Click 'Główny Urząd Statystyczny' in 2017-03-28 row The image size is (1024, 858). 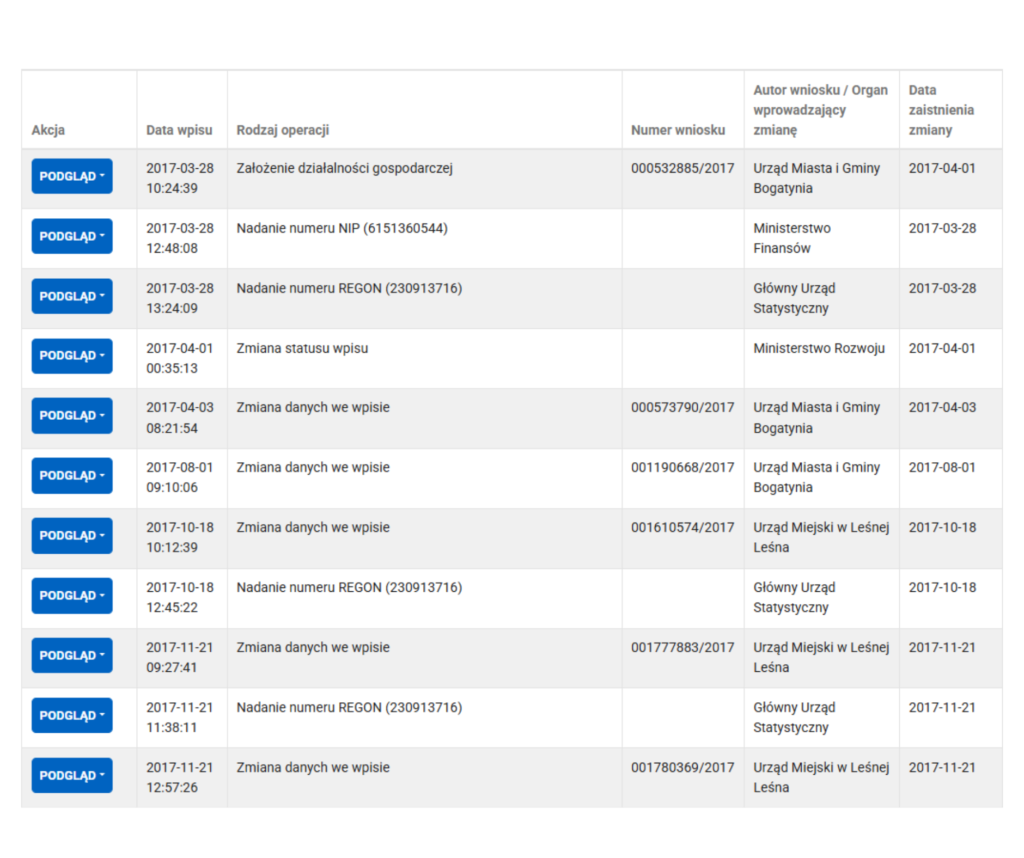[x=794, y=298]
